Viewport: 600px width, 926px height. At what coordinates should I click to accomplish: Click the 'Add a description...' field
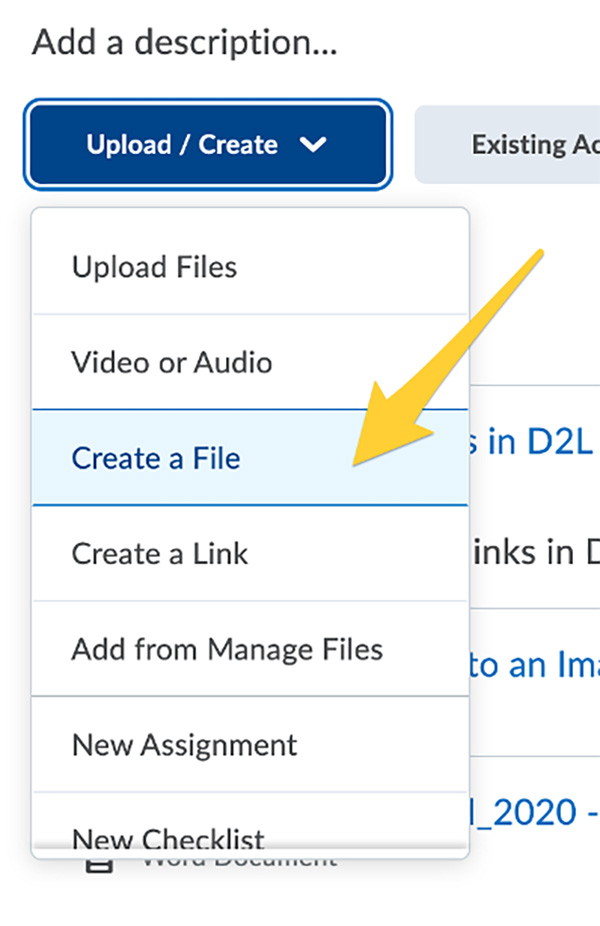185,43
